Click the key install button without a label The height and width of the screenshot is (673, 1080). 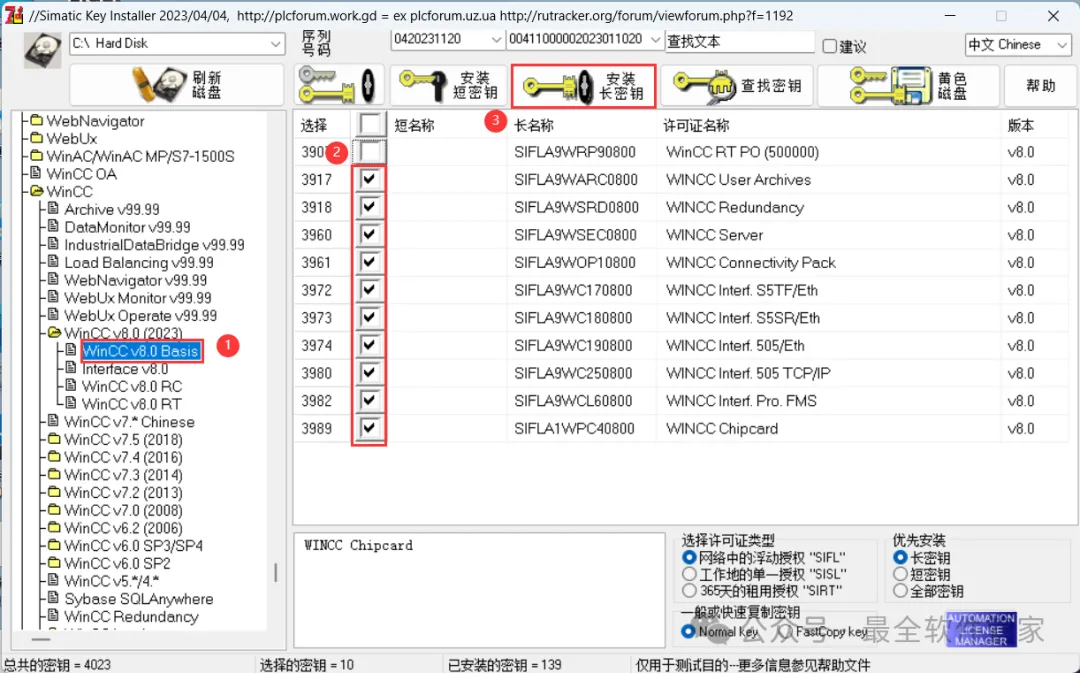coord(339,85)
